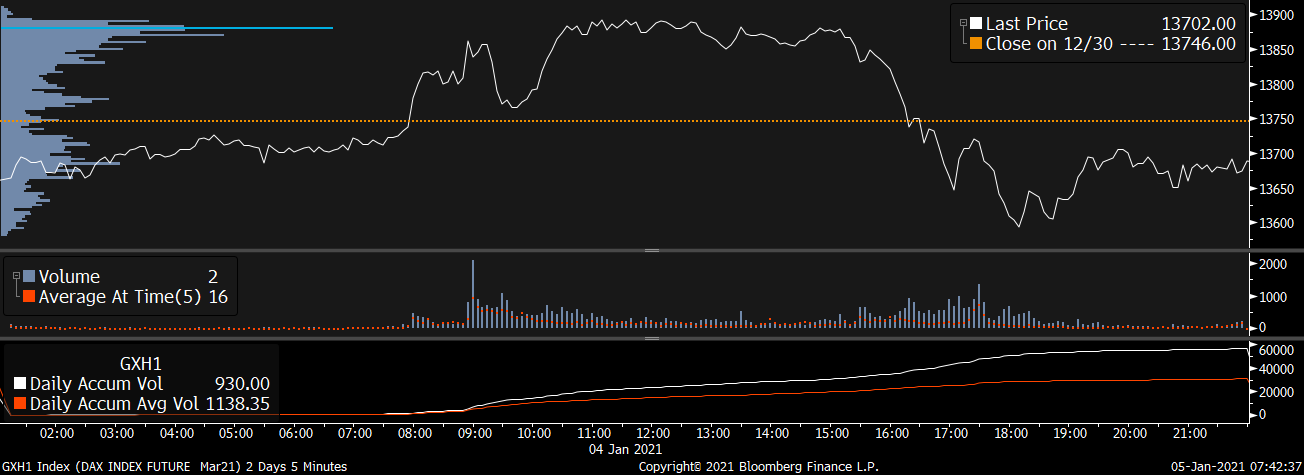Click the Last Price value 13702.00
The image size is (1304, 475).
coord(1198,23)
